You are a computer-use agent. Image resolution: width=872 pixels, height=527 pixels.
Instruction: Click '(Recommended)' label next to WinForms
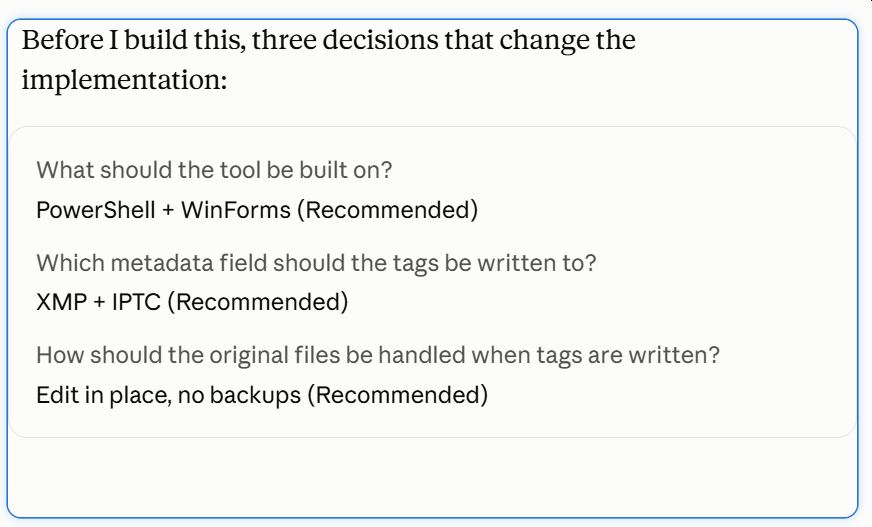coord(388,210)
